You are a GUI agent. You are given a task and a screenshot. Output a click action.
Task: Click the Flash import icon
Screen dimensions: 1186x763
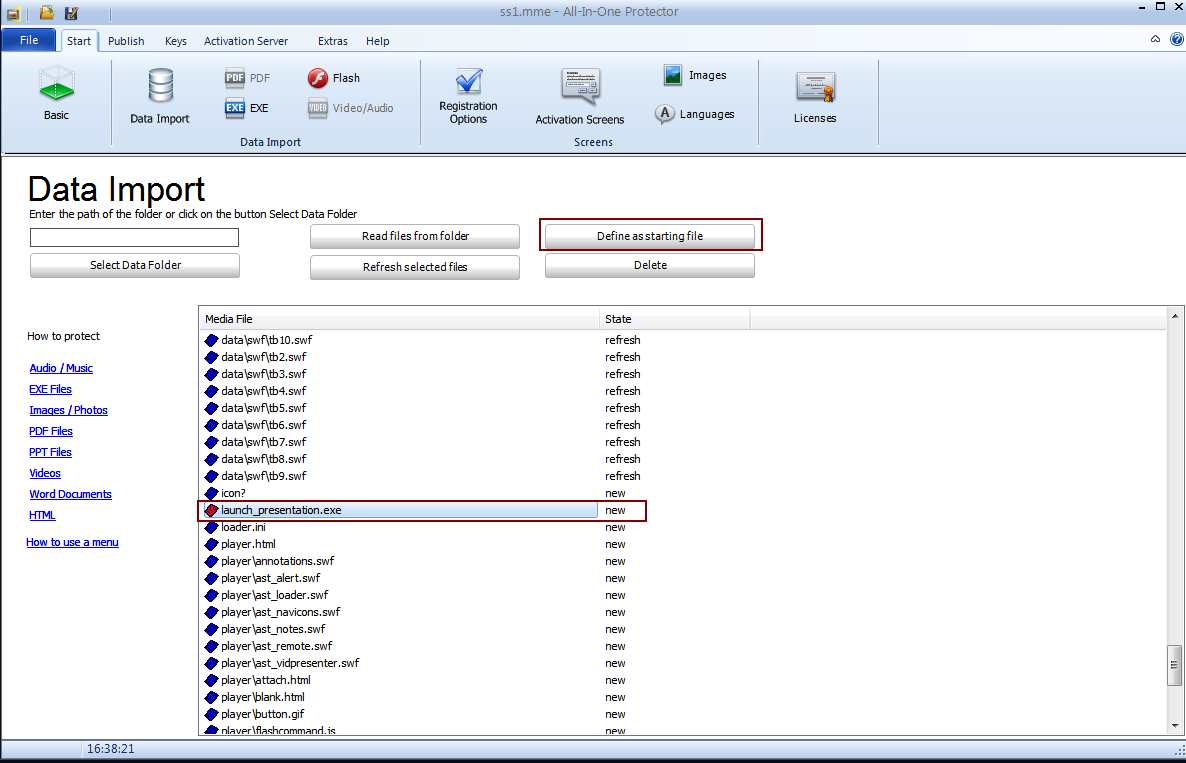[318, 78]
